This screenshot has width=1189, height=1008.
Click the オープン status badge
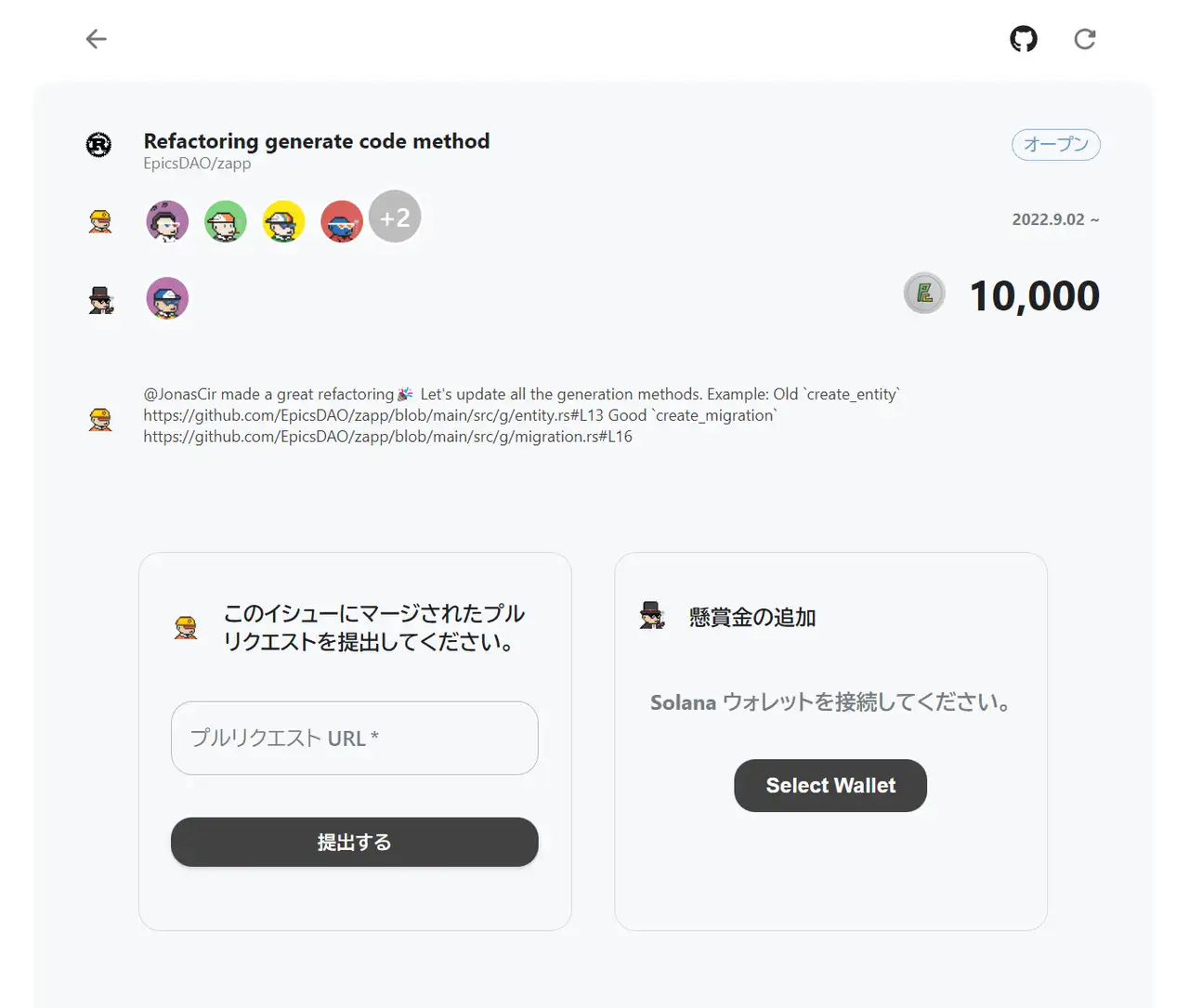[x=1055, y=144]
